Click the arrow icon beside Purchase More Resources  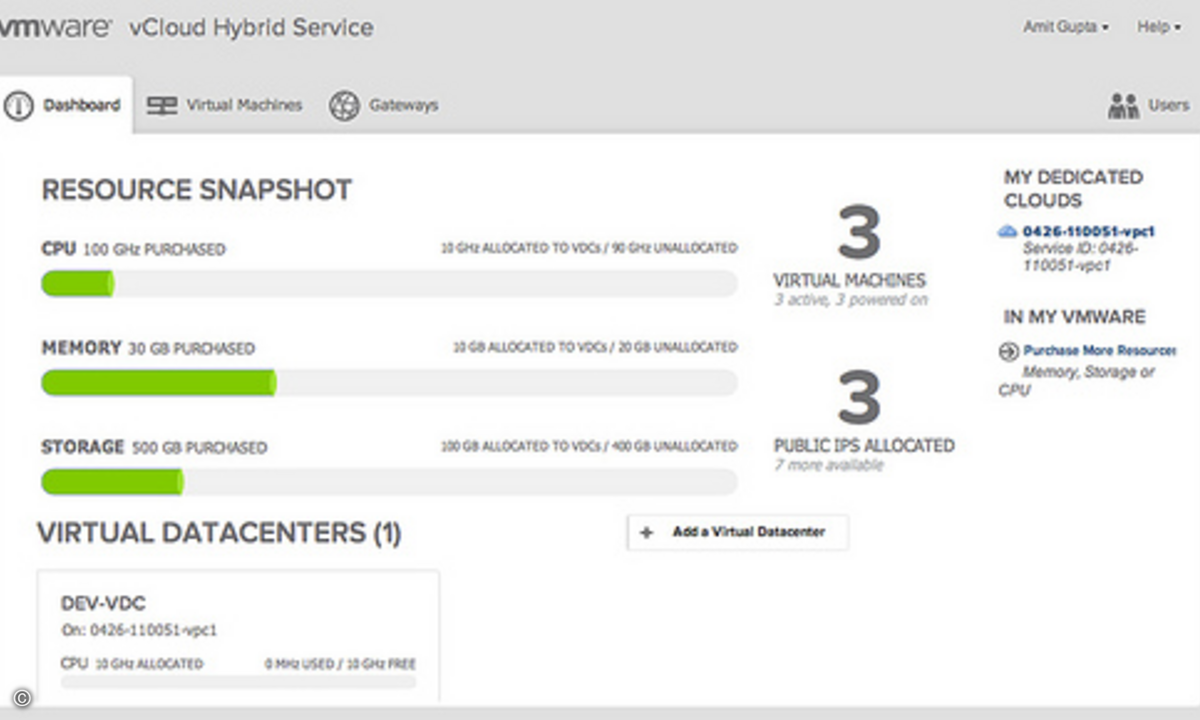(1008, 352)
